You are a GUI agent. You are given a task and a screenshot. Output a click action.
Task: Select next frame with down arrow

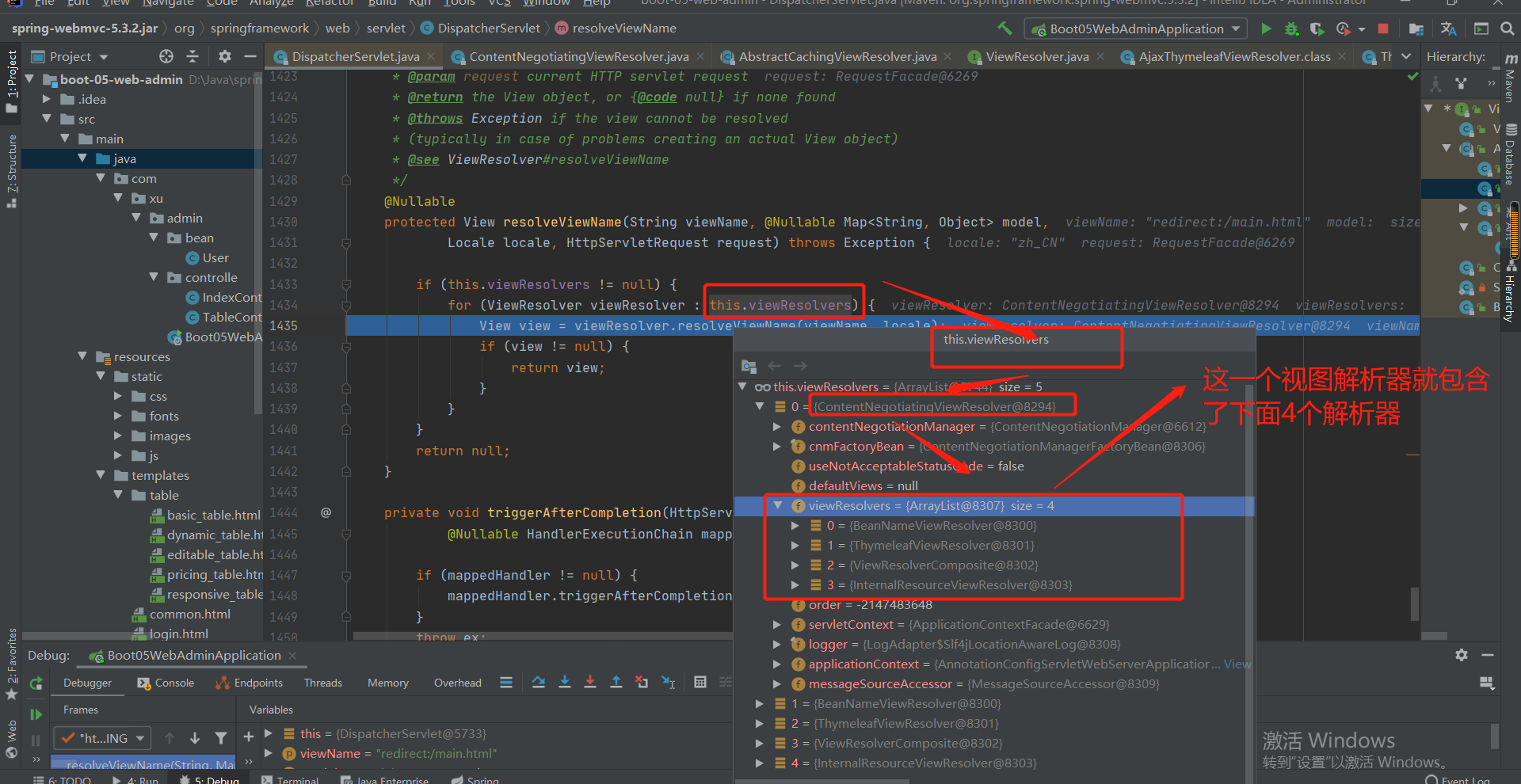point(195,738)
